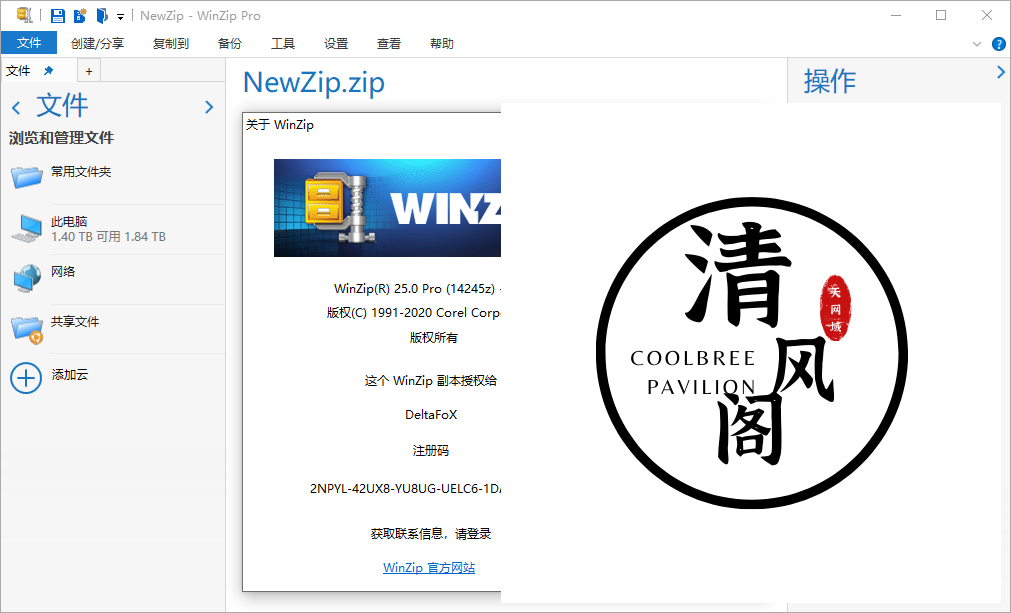Collapse the ribbon with the chevron arrow

point(977,44)
